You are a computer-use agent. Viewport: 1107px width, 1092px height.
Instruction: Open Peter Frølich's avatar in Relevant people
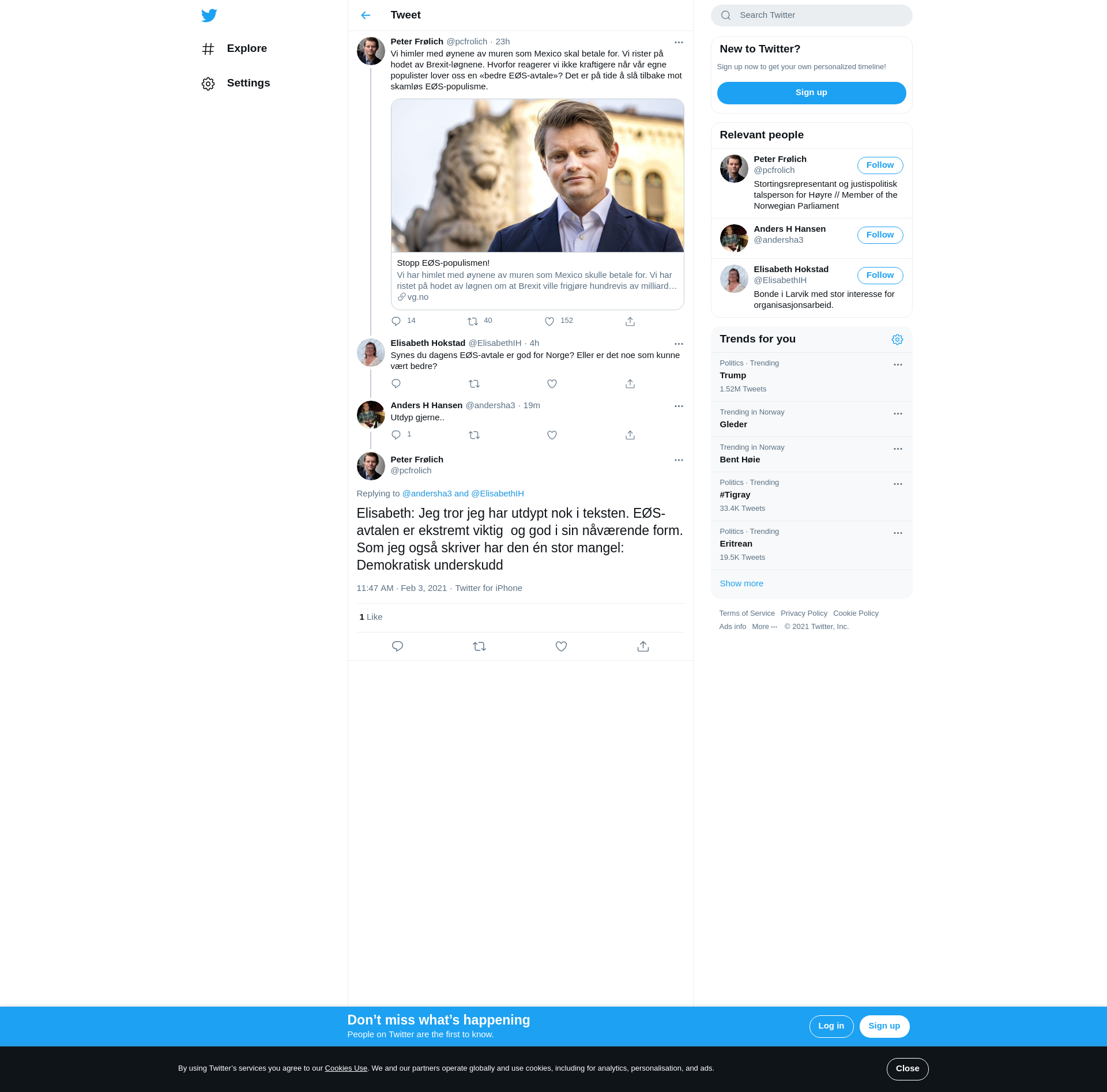(734, 168)
